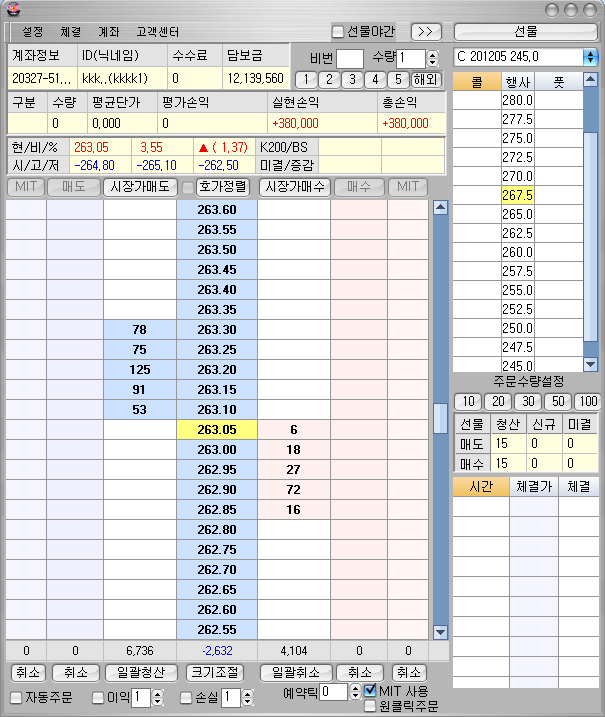Set order quantity preset 100
The image size is (605, 717).
click(588, 401)
